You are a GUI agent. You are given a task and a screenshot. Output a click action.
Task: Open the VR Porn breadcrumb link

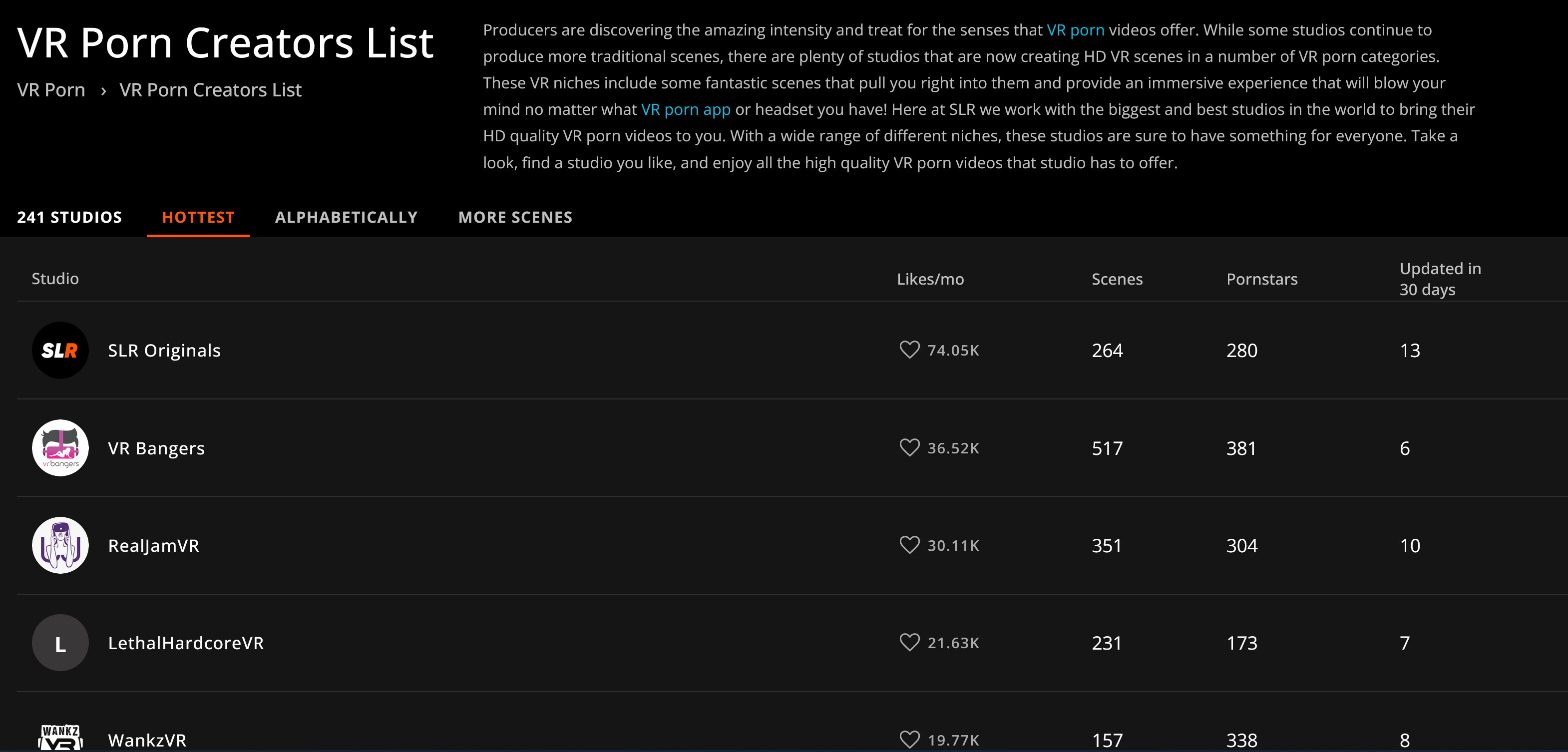pyautogui.click(x=51, y=90)
